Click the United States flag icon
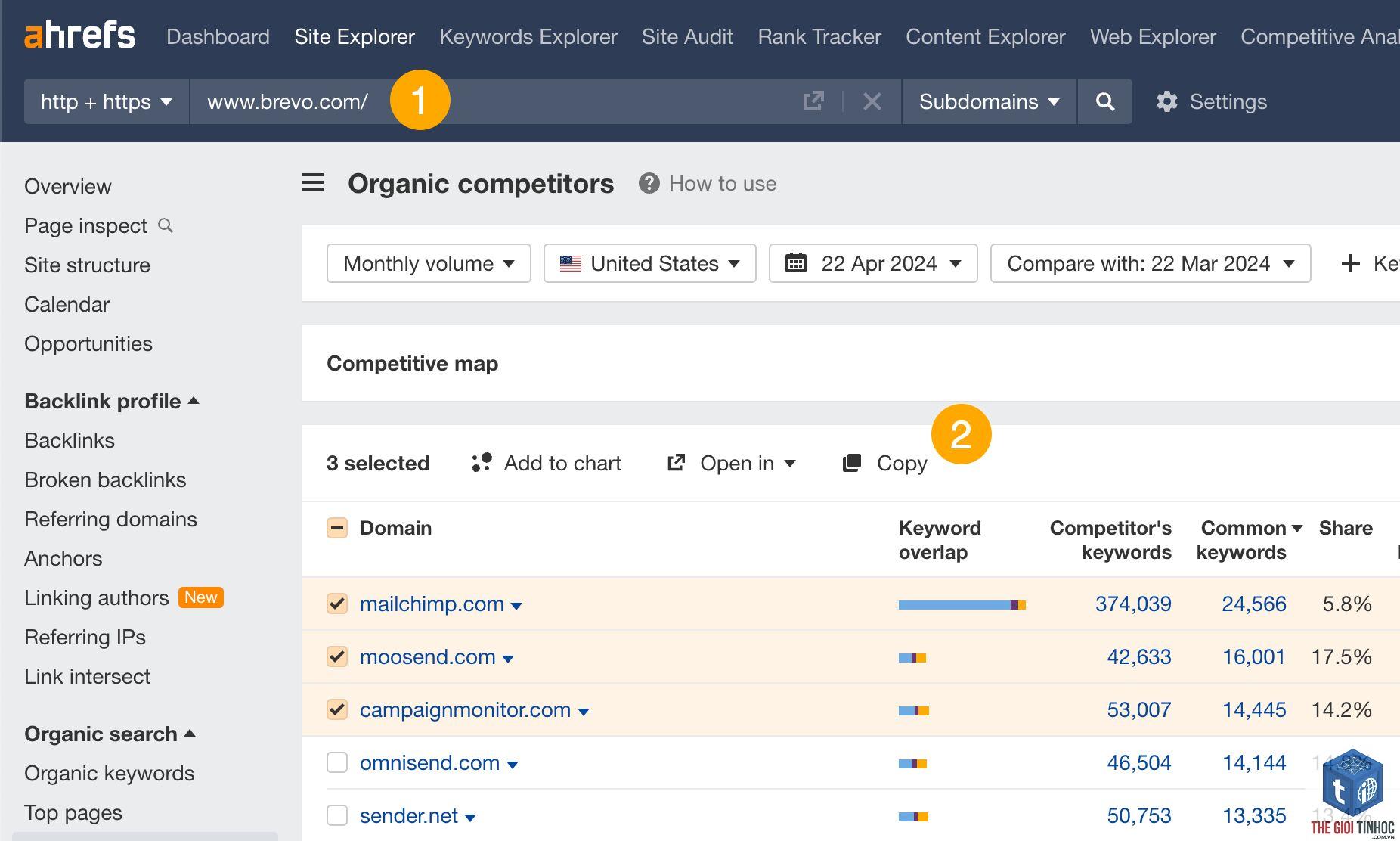Image resolution: width=1400 pixels, height=841 pixels. click(x=570, y=263)
